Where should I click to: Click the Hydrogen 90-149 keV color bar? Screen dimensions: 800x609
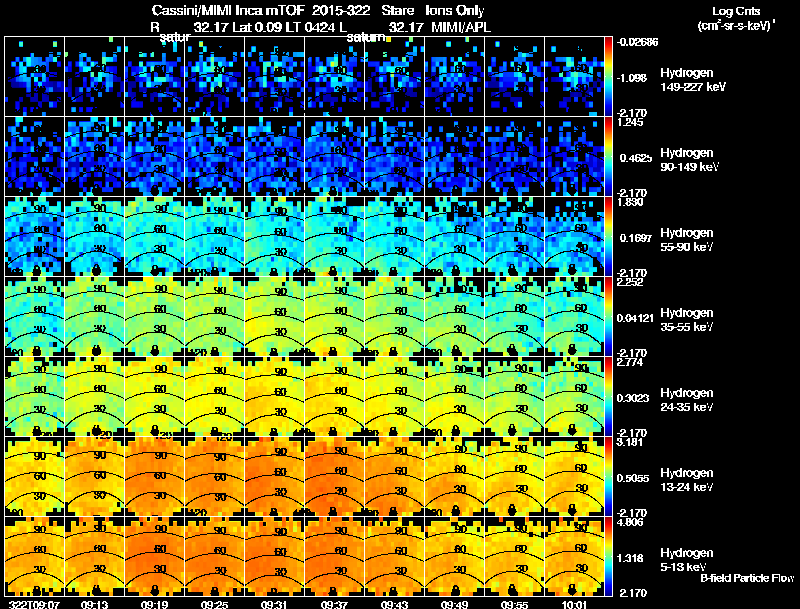coord(608,156)
